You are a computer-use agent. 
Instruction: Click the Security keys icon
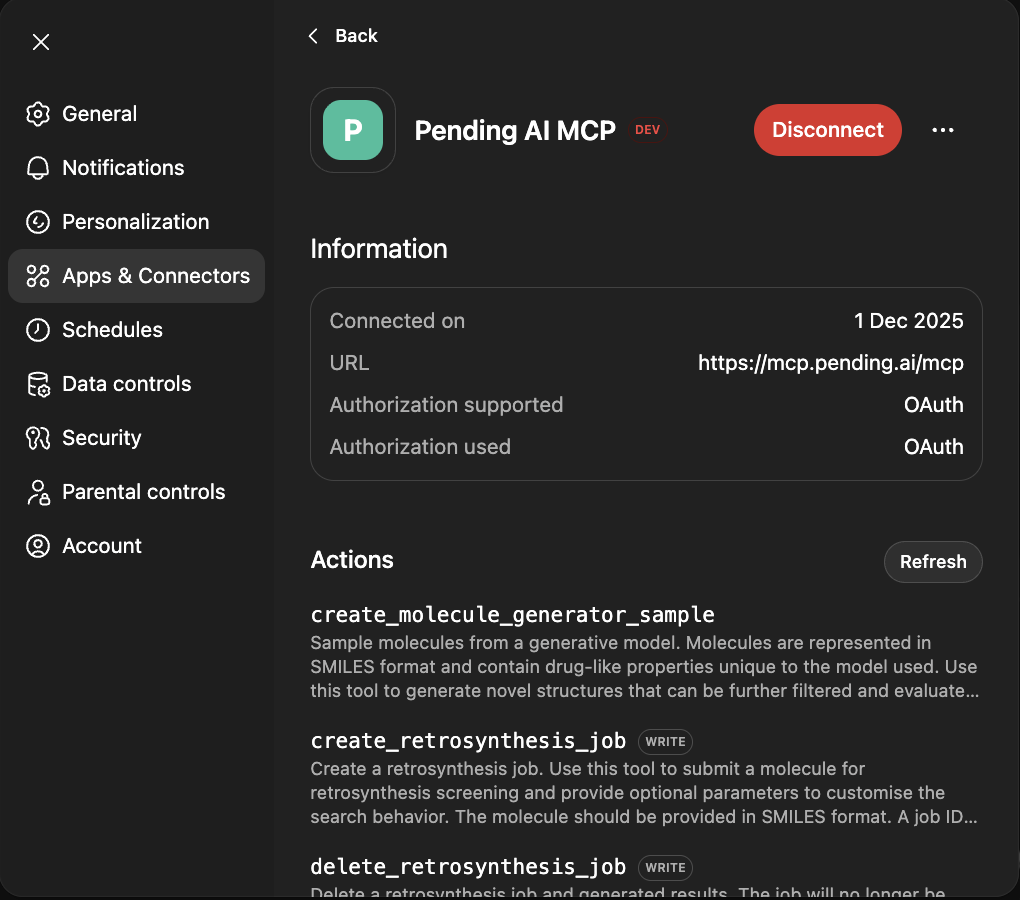38,438
